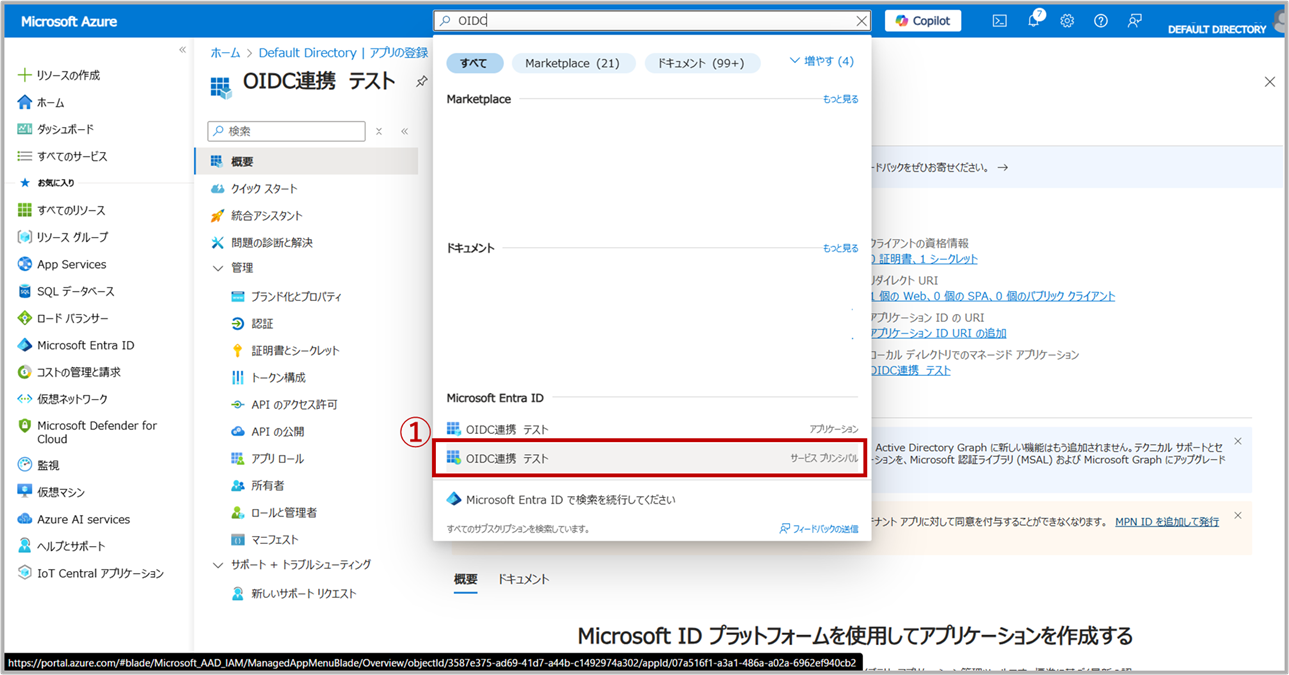Image resolution: width=1289 pixels, height=675 pixels.
Task: Collapse the left portal menu chevrons
Action: coord(182,49)
